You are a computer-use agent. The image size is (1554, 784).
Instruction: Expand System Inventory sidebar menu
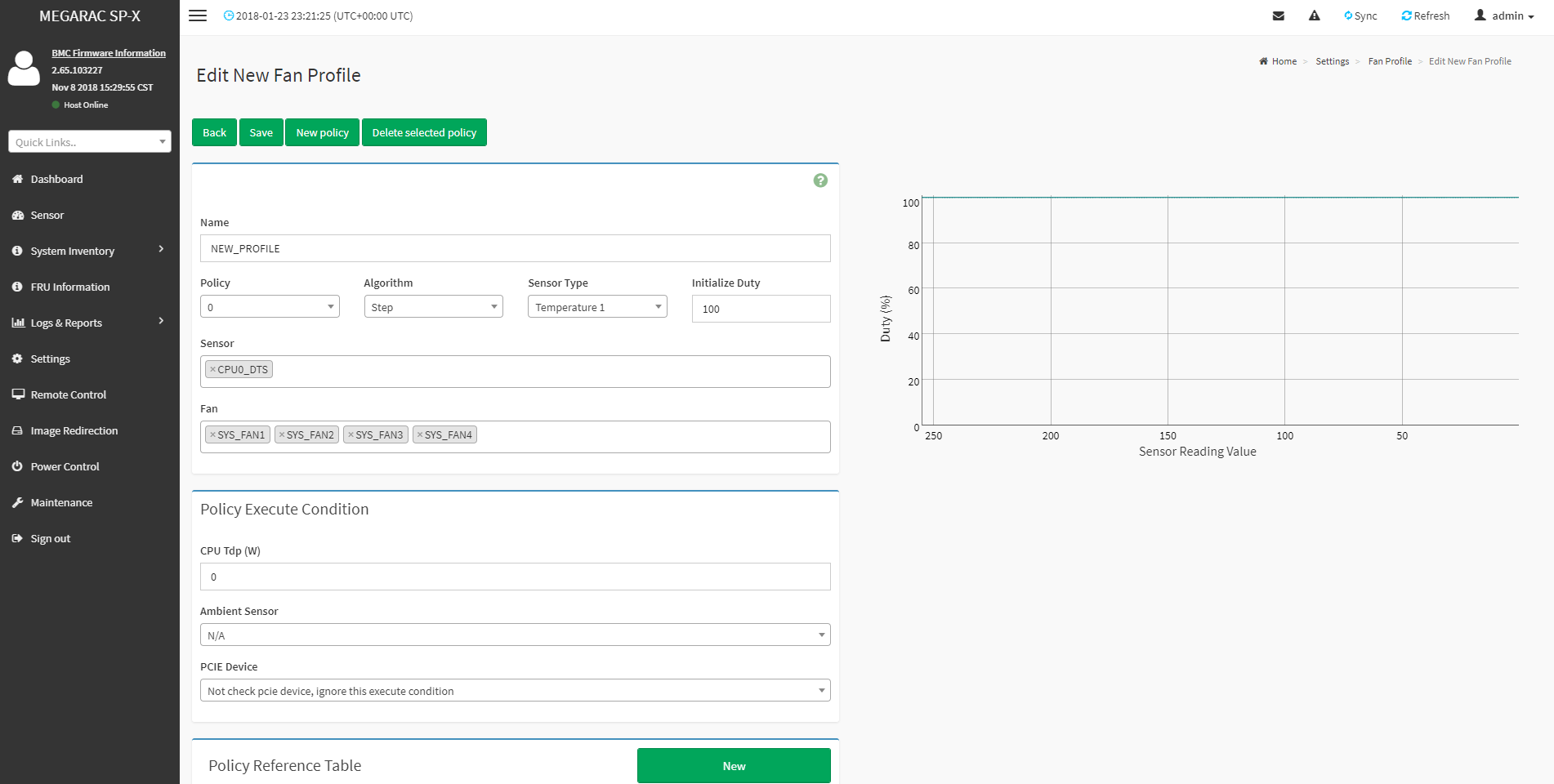[x=73, y=251]
